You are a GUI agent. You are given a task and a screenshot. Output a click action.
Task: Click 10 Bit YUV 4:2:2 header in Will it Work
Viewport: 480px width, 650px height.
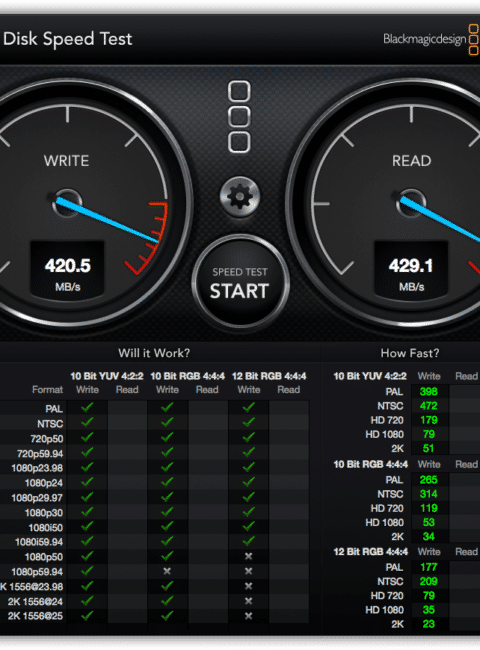click(107, 376)
